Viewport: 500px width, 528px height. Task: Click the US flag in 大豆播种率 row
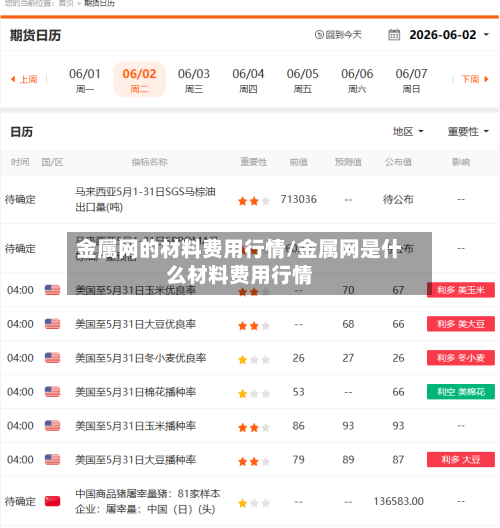coord(53,460)
